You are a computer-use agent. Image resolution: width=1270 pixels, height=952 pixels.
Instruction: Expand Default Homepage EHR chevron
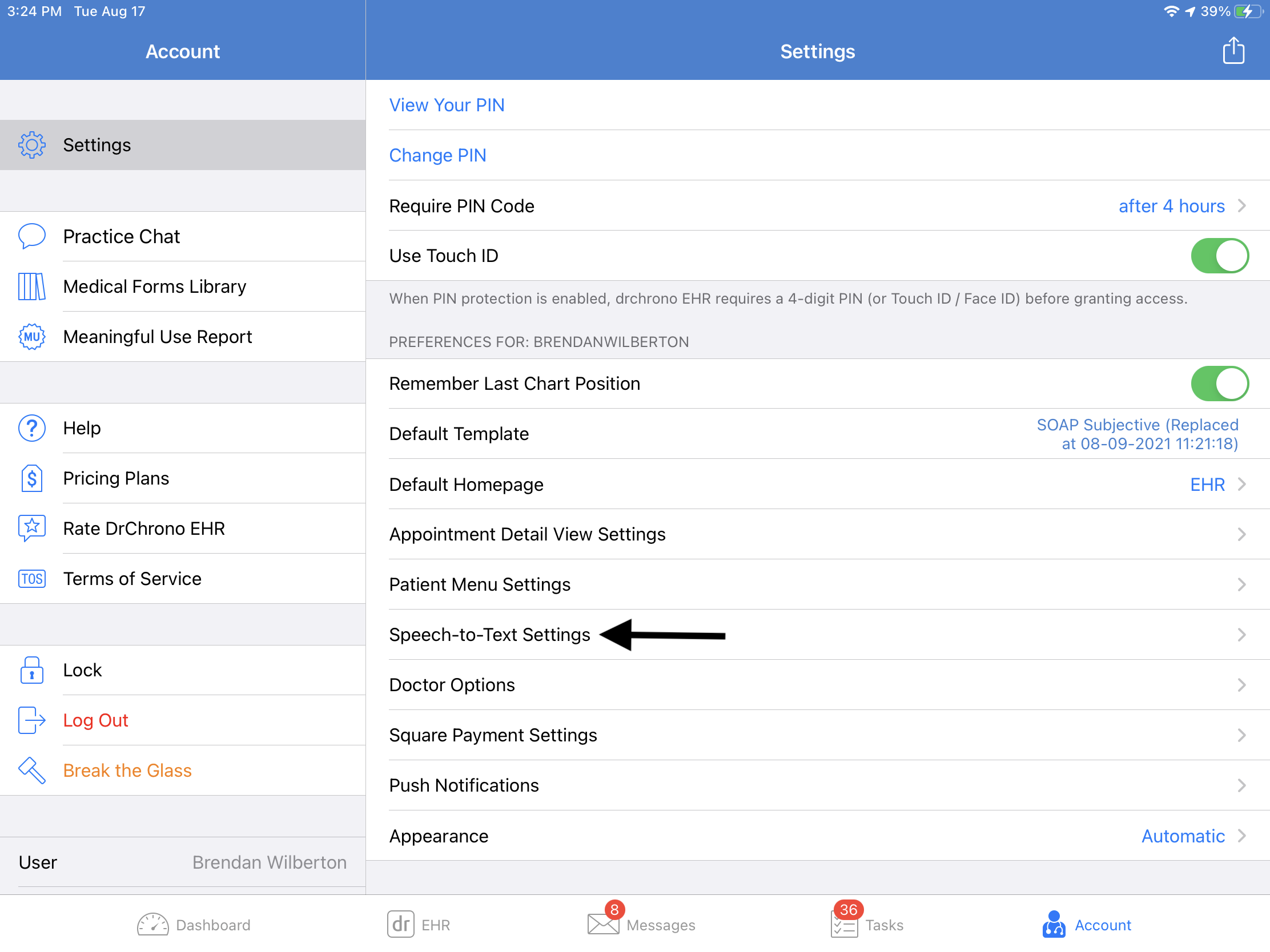tap(1241, 485)
